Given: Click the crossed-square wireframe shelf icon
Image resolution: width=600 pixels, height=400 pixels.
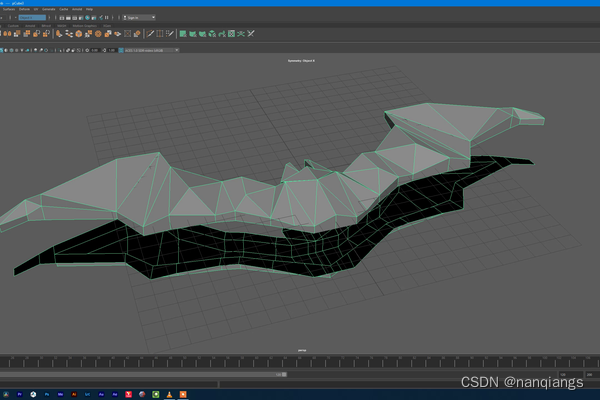Looking at the screenshot, I should point(127,34).
